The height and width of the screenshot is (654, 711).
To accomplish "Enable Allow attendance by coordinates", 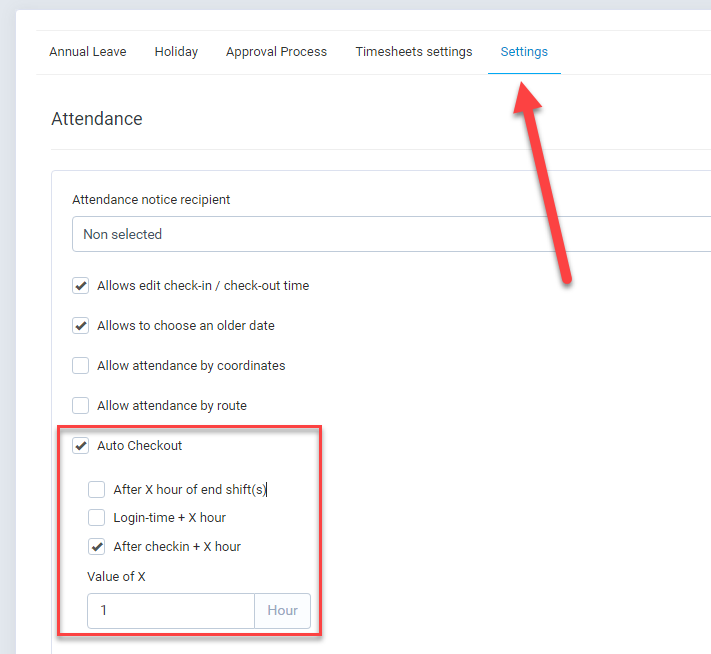I will pos(81,366).
